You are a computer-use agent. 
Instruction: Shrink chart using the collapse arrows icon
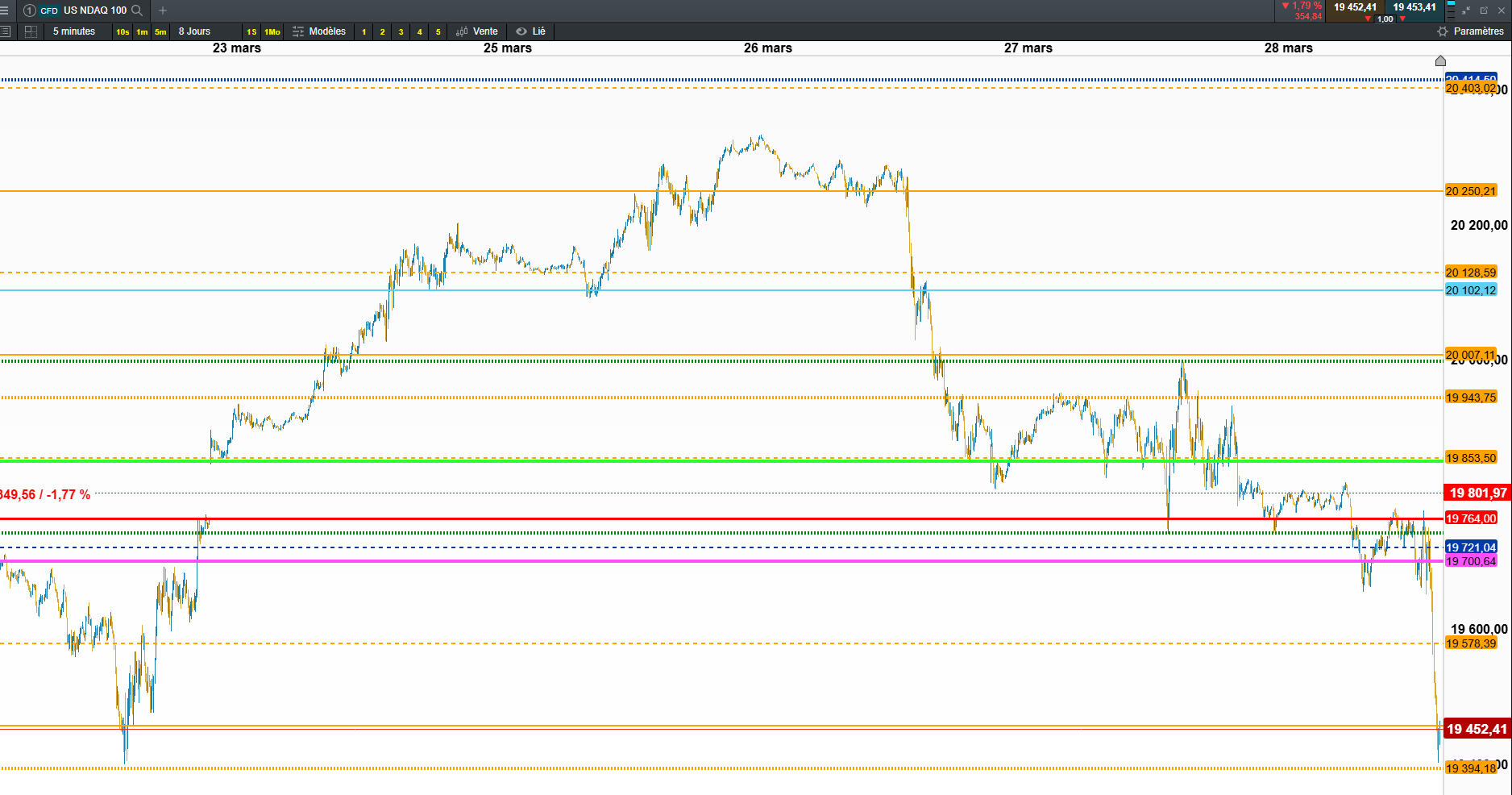coord(1466,10)
